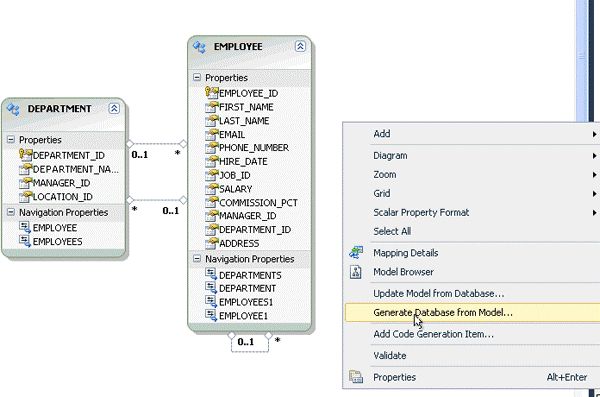Collapse the EMPLOYEE entity with chevron button
600x397 pixels.
[300, 47]
